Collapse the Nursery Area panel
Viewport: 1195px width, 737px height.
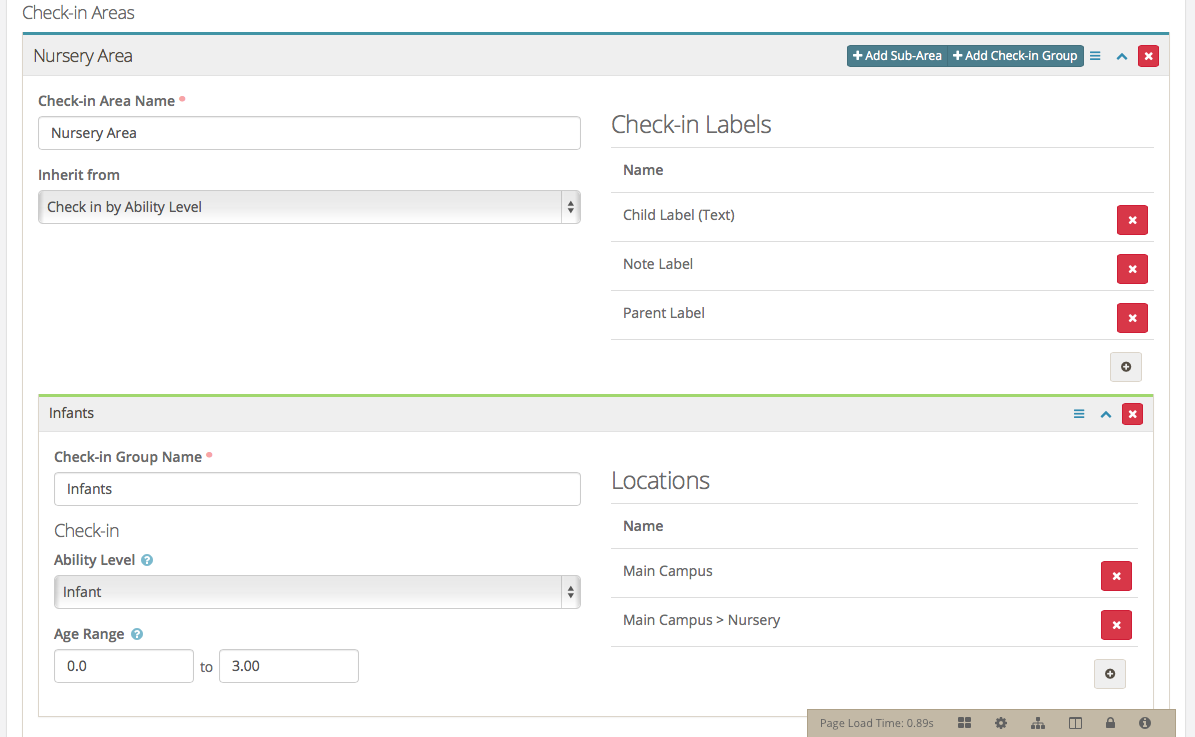click(x=1121, y=56)
